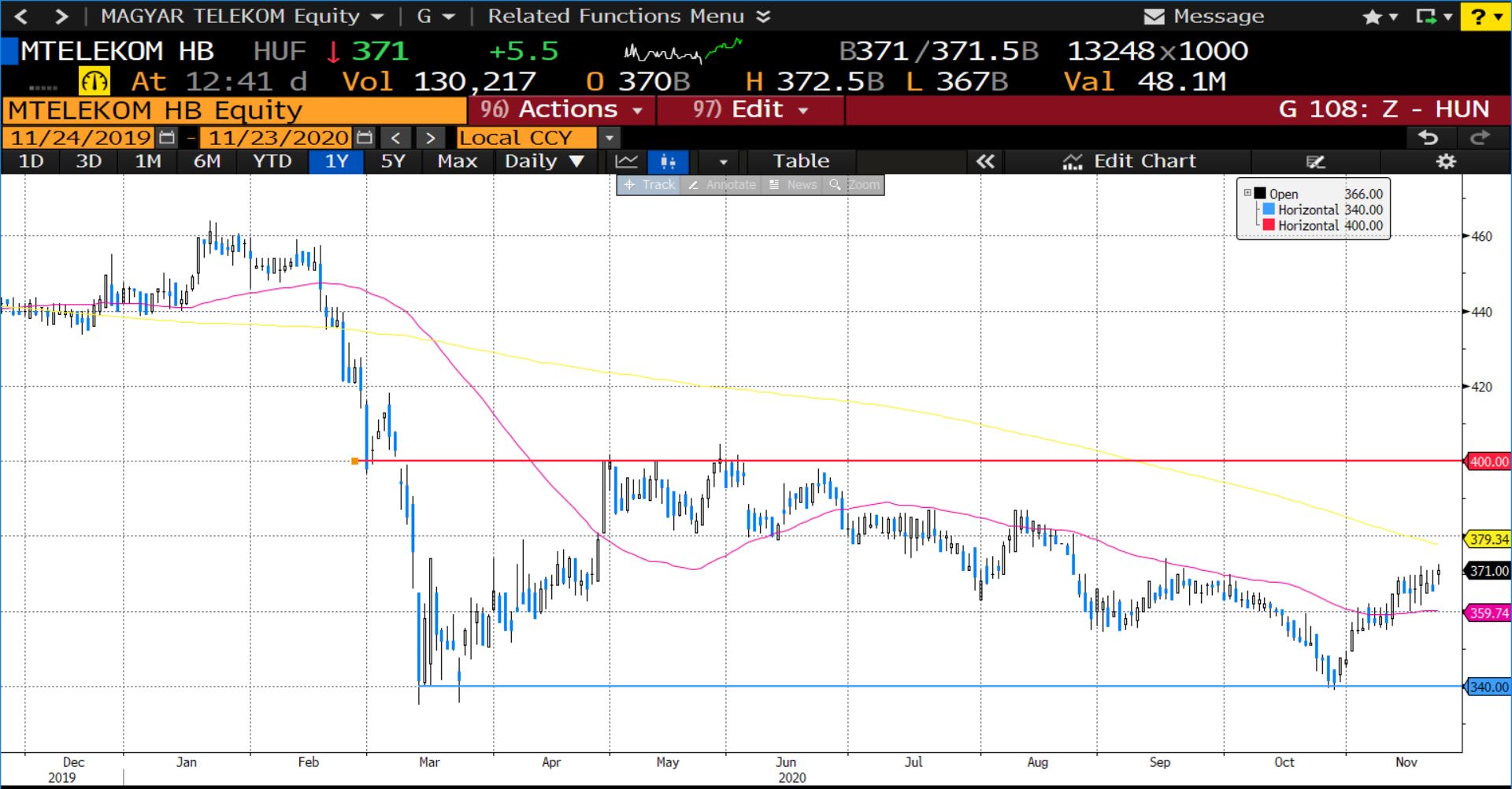Open the end date calendar picker
Image resolution: width=1512 pixels, height=789 pixels.
(x=364, y=138)
